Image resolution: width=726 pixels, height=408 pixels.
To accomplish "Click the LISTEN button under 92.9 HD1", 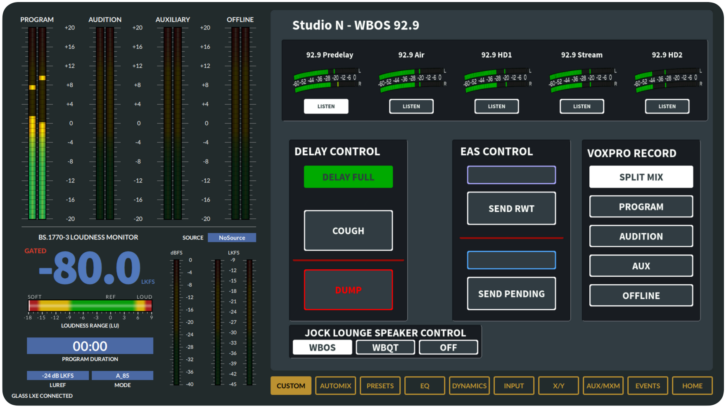I will click(x=496, y=106).
